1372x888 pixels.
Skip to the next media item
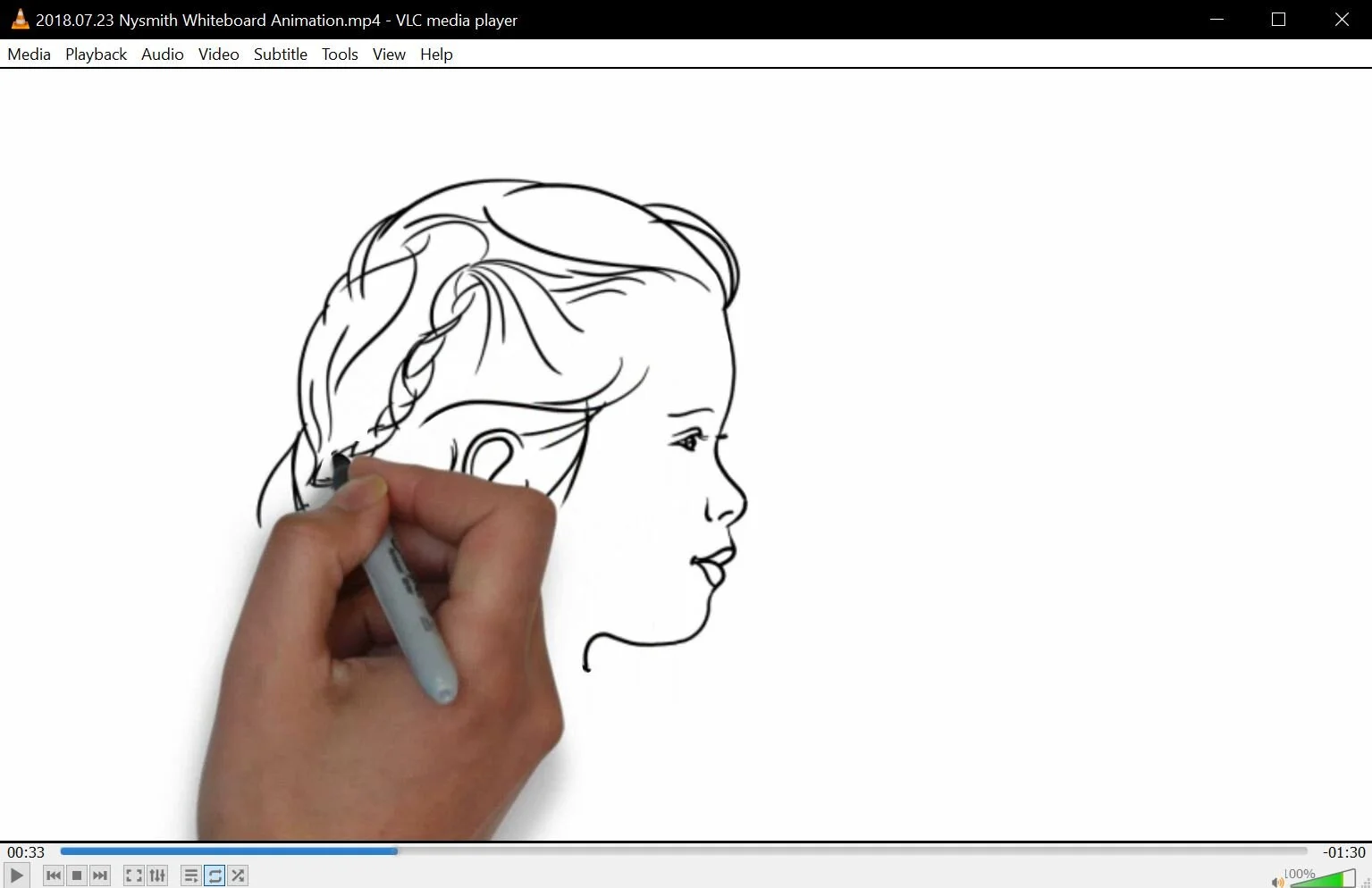pyautogui.click(x=99, y=875)
